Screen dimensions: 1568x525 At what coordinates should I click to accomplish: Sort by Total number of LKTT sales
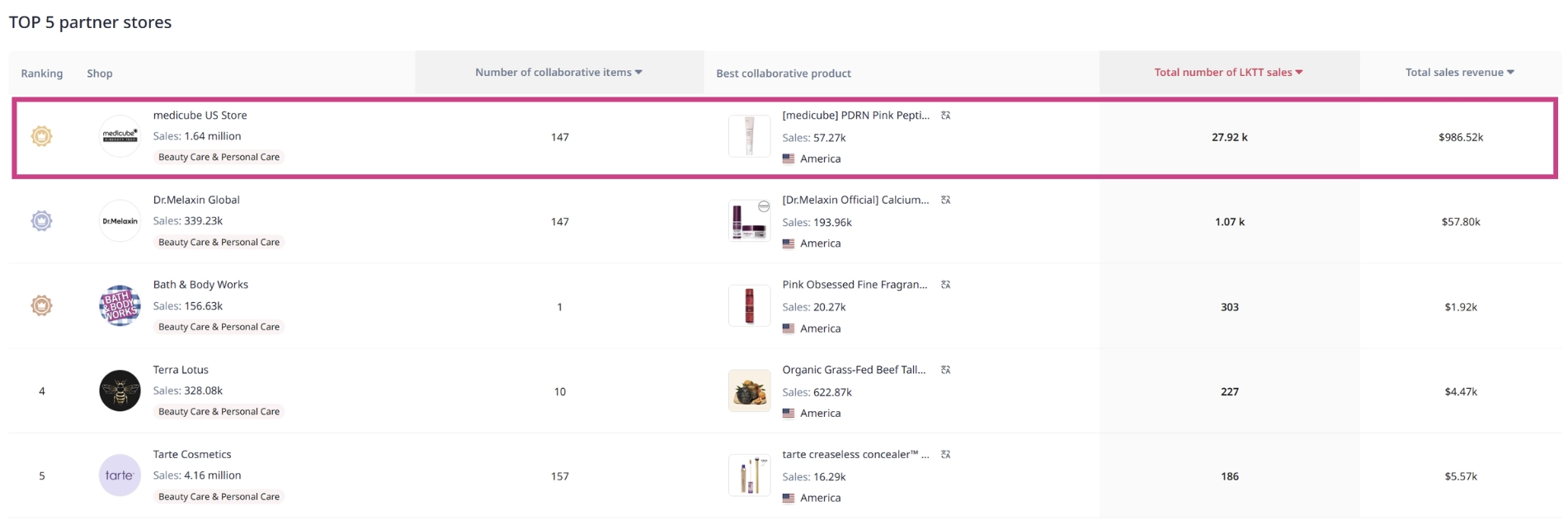click(x=1228, y=73)
